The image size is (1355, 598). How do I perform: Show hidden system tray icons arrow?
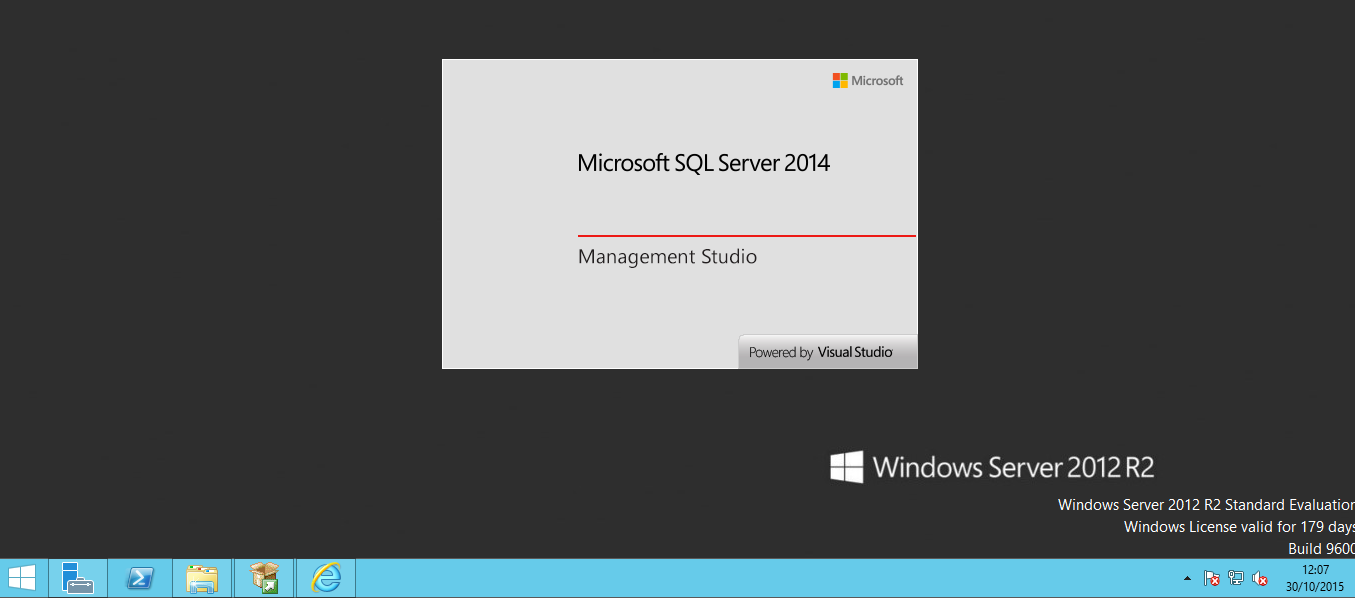point(1187,579)
